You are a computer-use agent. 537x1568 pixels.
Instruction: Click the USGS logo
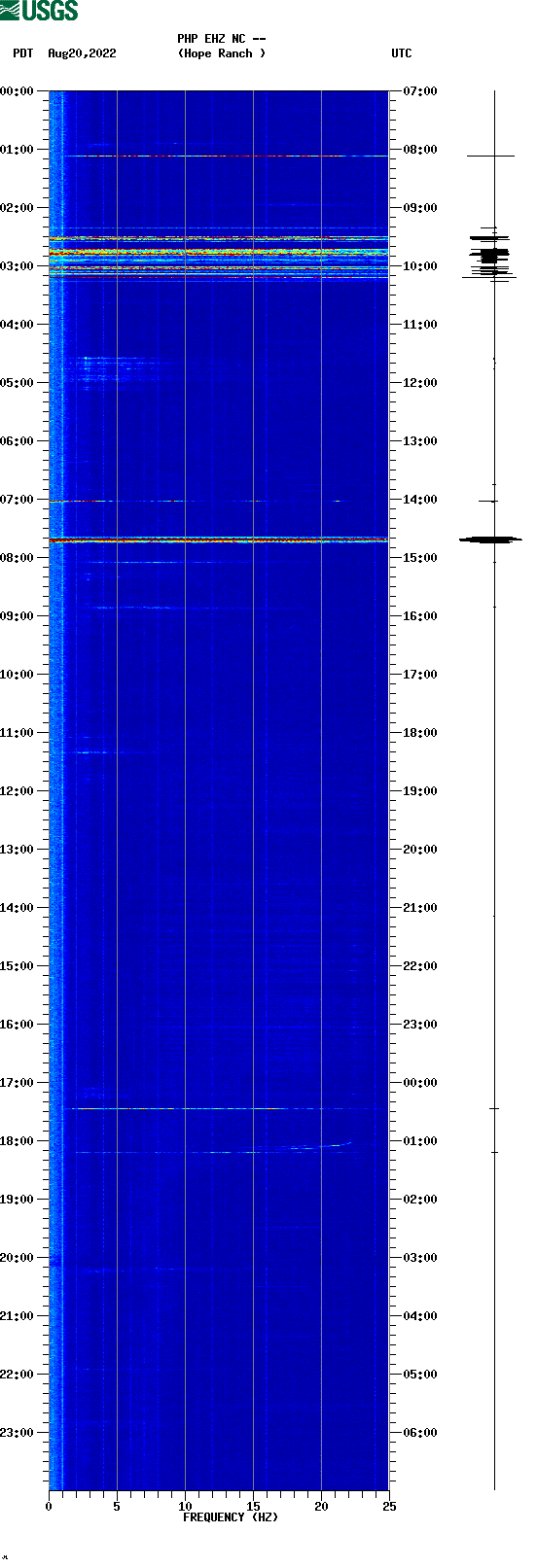pyautogui.click(x=39, y=11)
